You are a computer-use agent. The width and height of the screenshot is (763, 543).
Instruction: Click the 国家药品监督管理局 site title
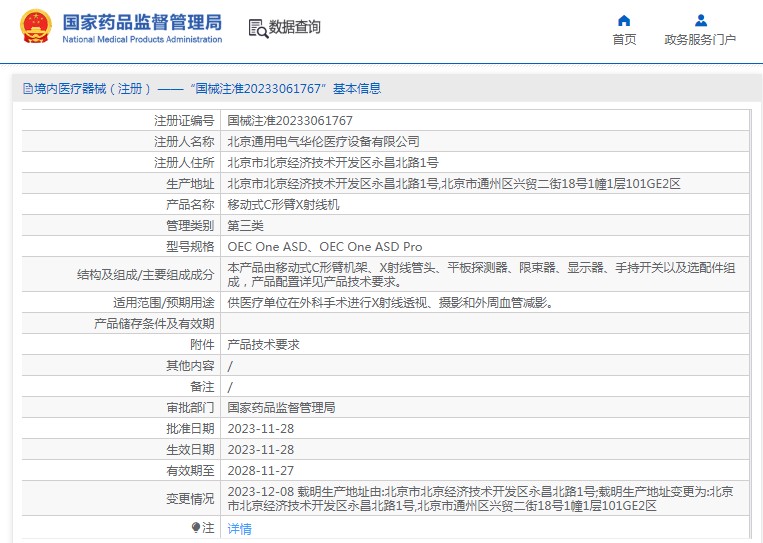tap(142, 22)
